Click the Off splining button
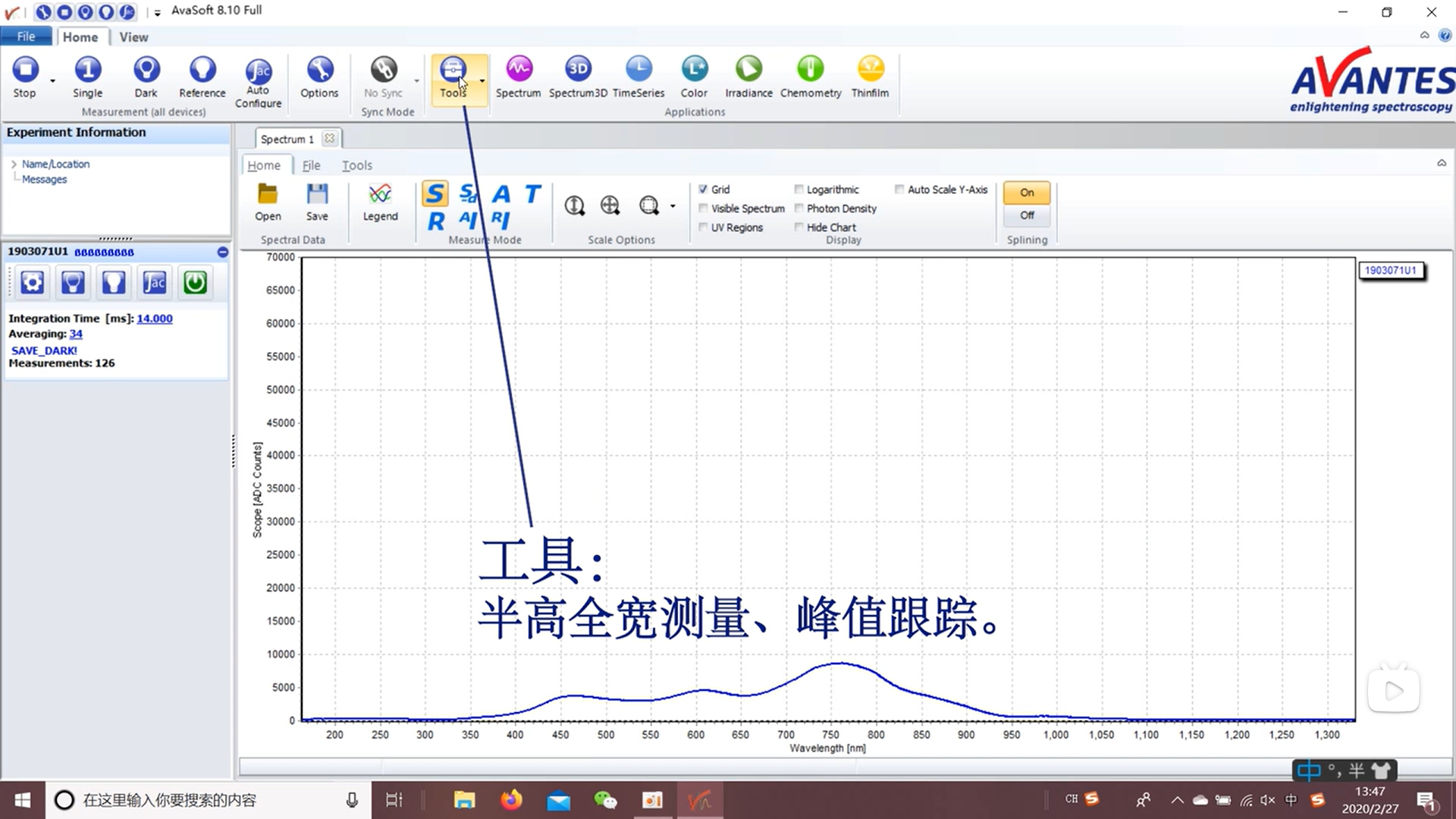 pyautogui.click(x=1026, y=215)
